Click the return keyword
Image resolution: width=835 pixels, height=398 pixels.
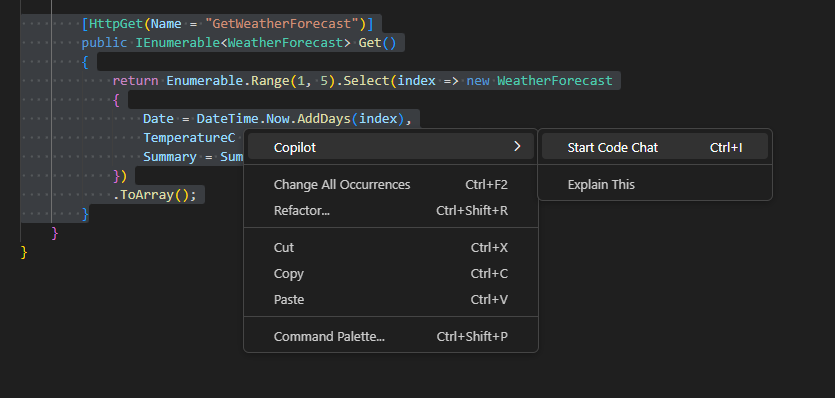[135, 81]
